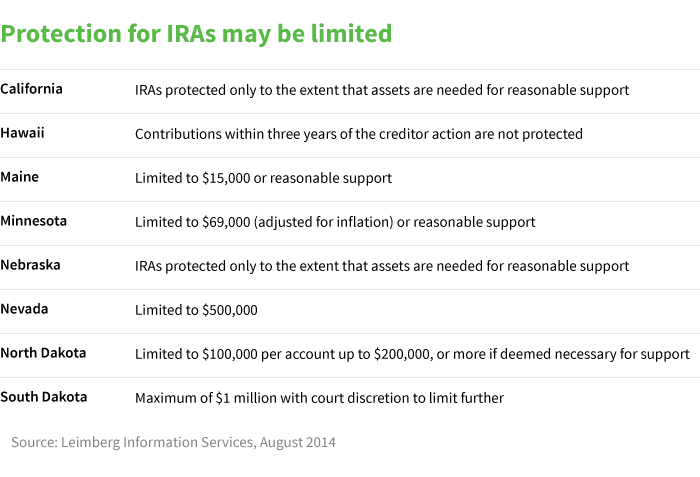Screen dimensions: 700x477
Task: Click the South Dakota row heading
Action: (43, 397)
